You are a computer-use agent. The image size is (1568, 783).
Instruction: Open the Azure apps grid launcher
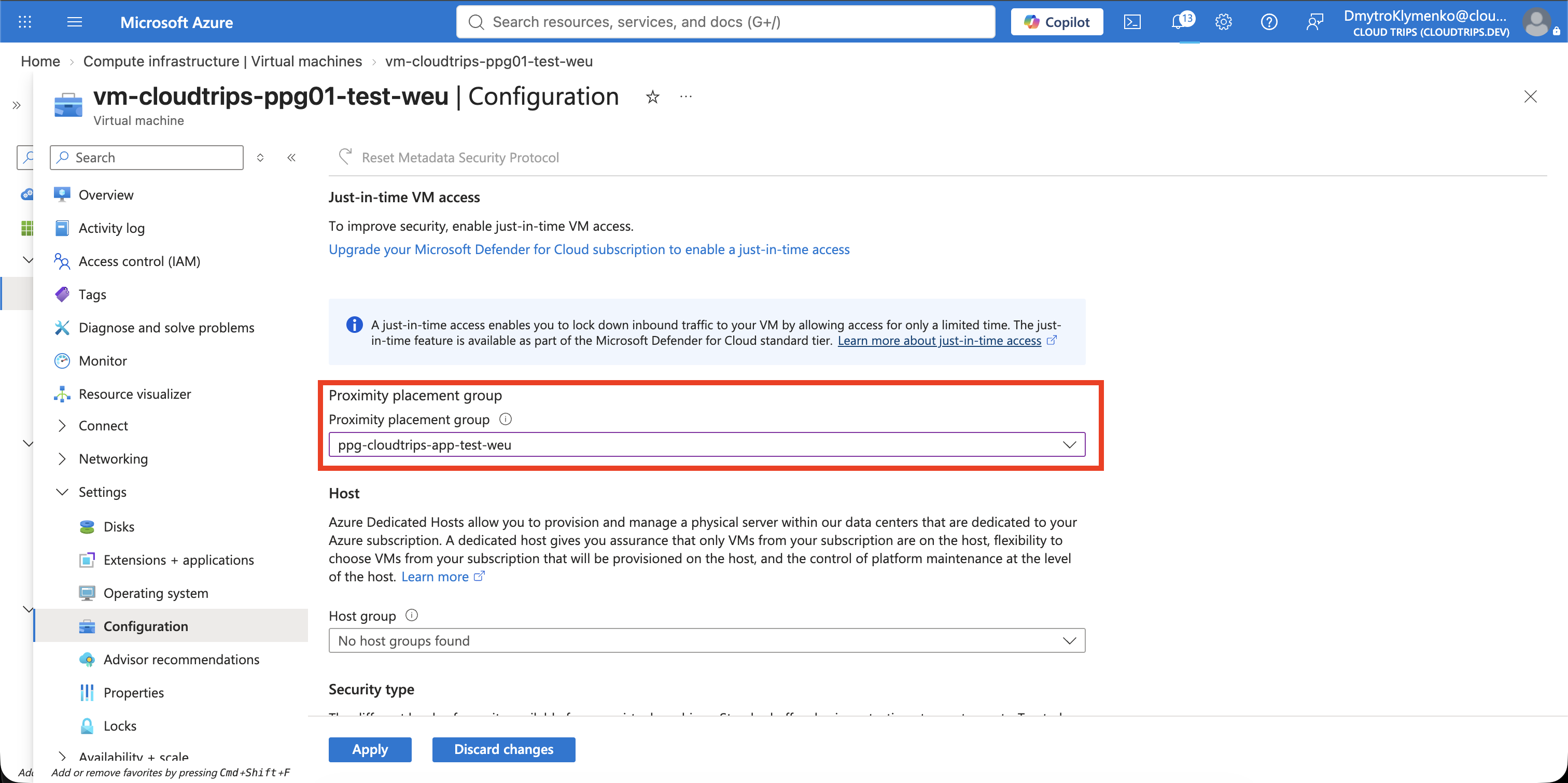coord(25,22)
